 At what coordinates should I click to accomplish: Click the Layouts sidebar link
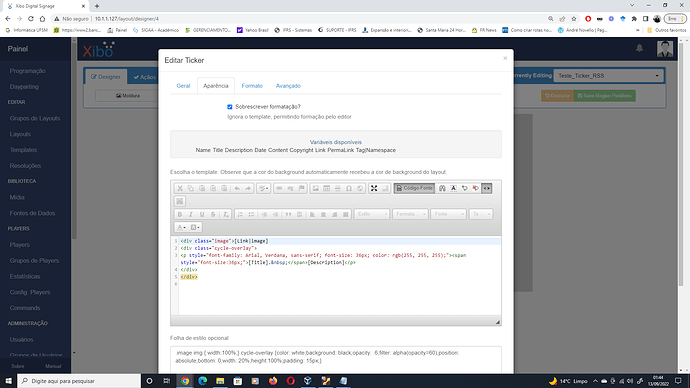[20, 134]
